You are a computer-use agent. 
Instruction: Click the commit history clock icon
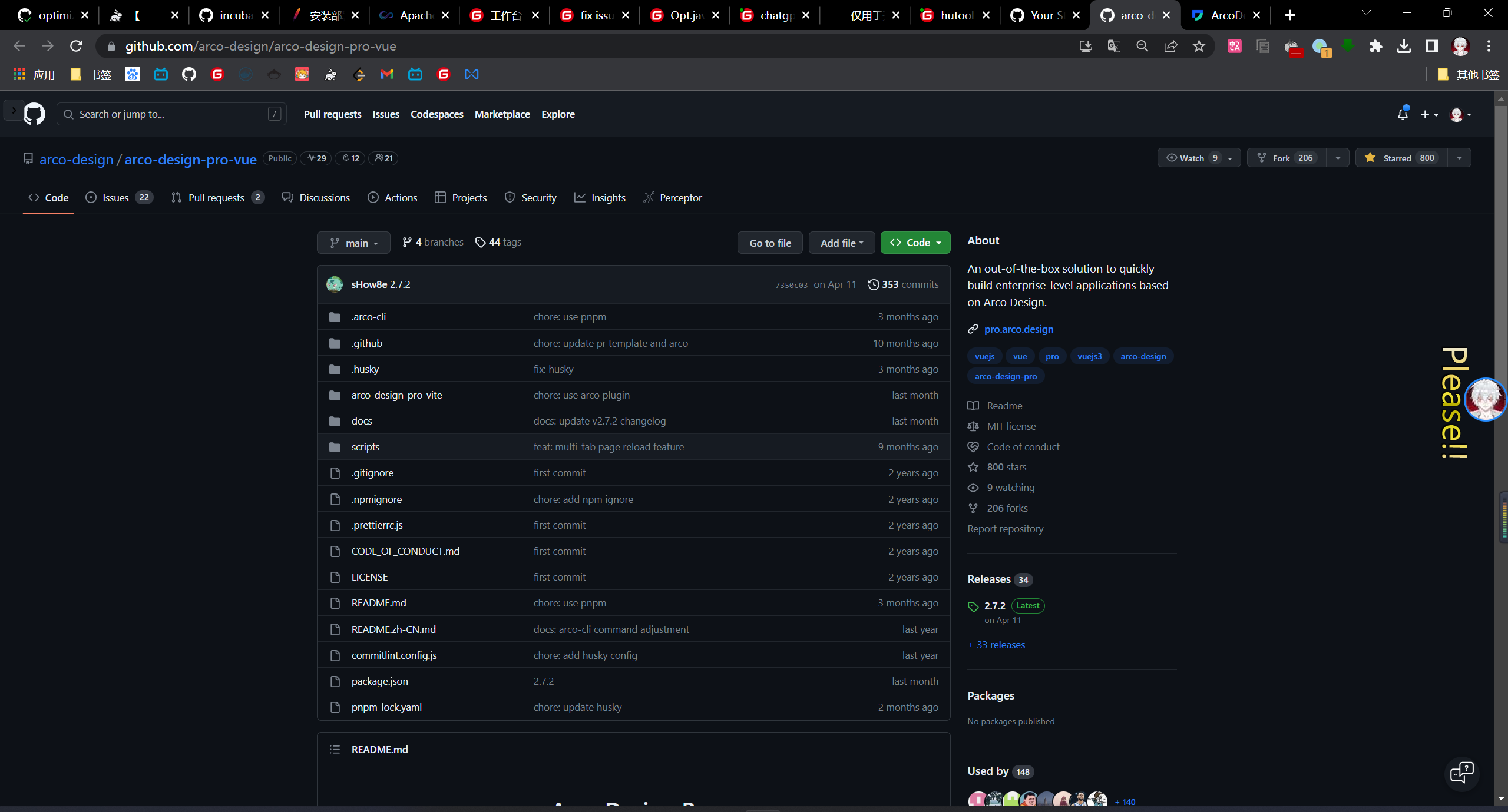(x=874, y=284)
